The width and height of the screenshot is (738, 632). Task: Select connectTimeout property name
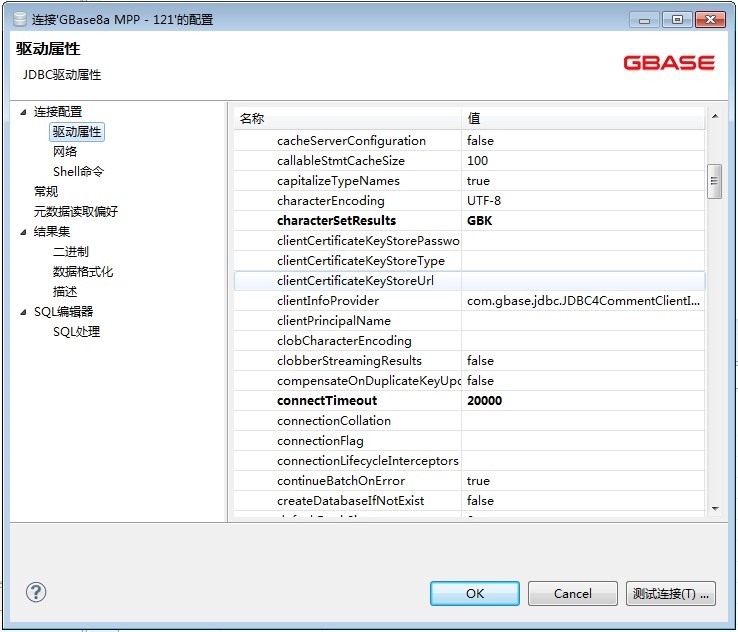(327, 401)
